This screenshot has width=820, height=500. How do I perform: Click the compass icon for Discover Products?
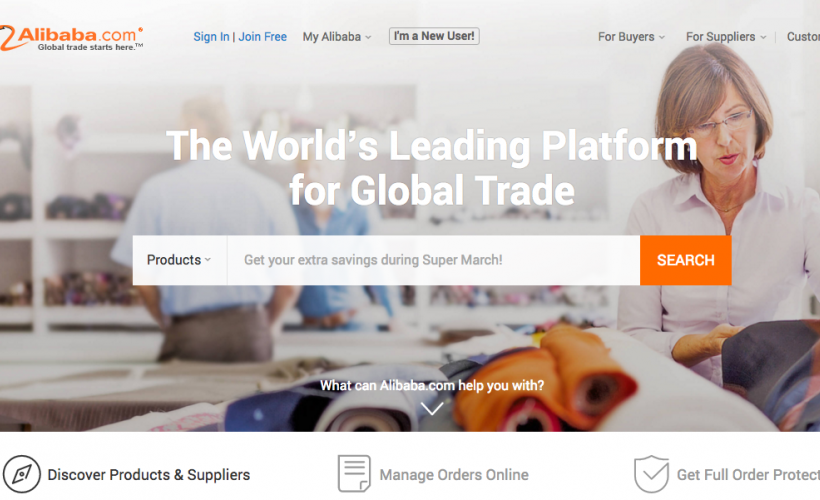pos(21,474)
